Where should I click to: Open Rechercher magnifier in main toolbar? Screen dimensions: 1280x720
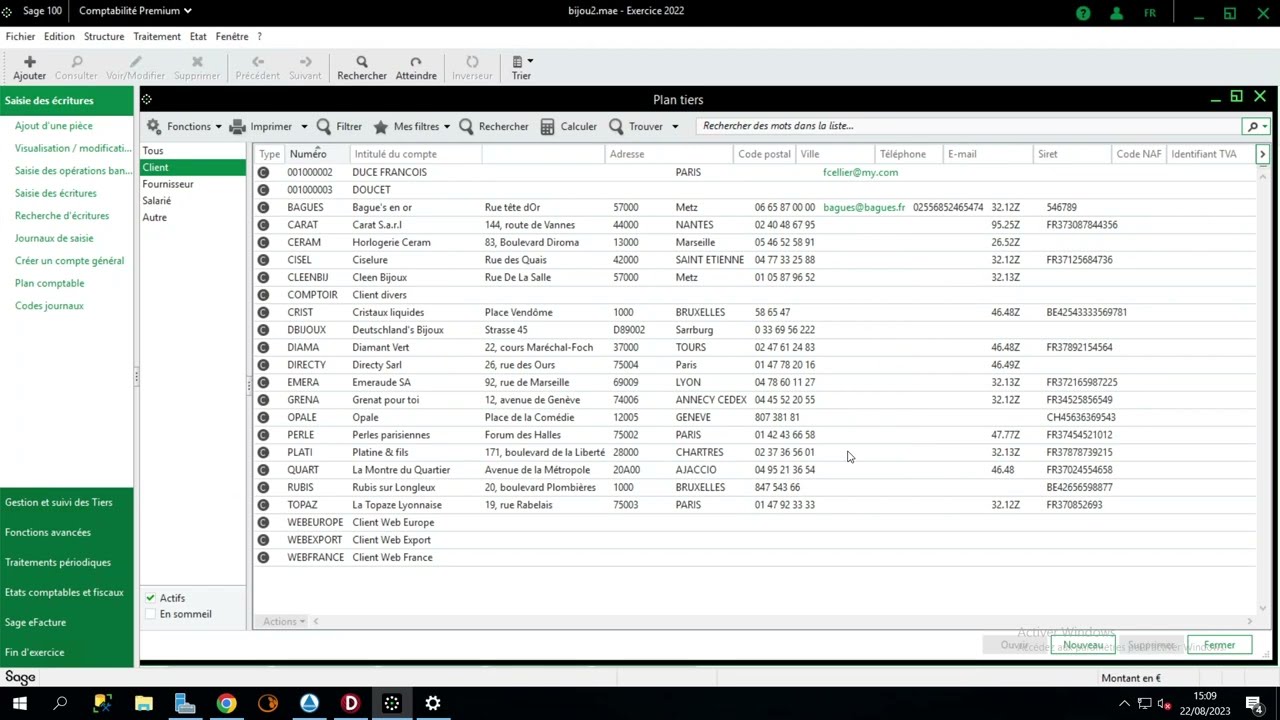pyautogui.click(x=362, y=62)
